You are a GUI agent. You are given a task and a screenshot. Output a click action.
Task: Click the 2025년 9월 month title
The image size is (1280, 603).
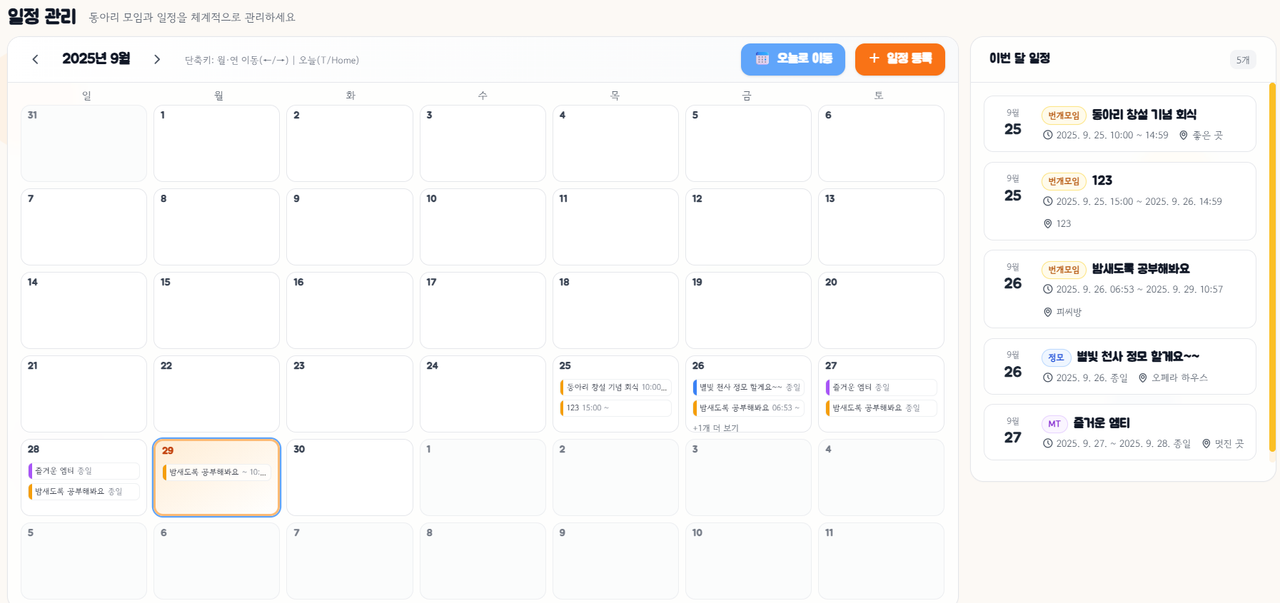tap(96, 59)
